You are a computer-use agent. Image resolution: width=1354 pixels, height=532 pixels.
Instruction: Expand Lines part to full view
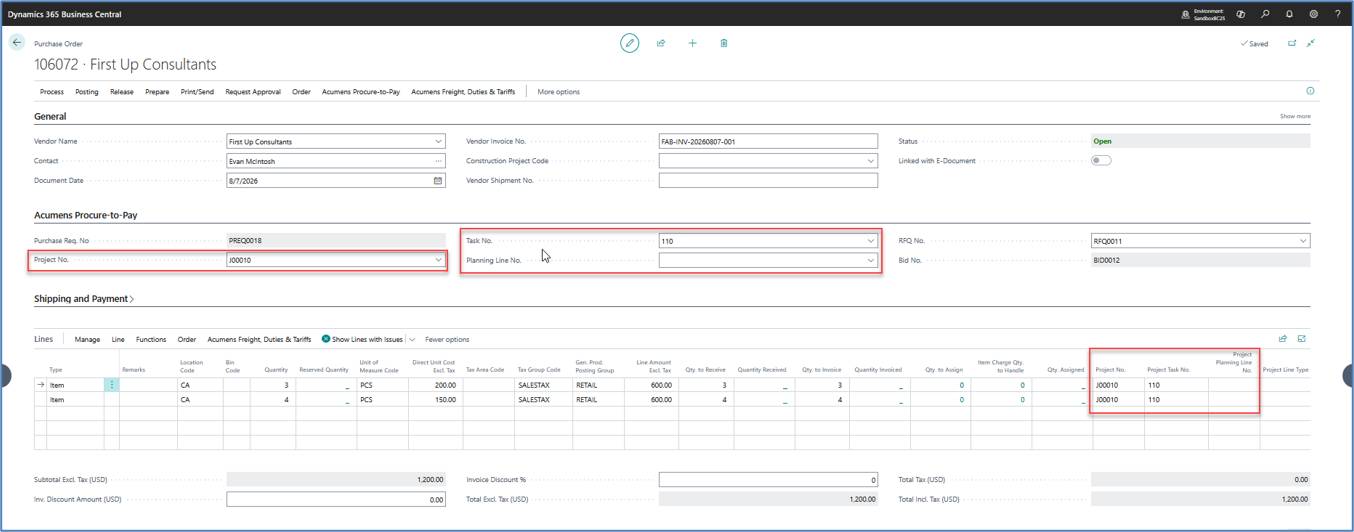click(1302, 339)
